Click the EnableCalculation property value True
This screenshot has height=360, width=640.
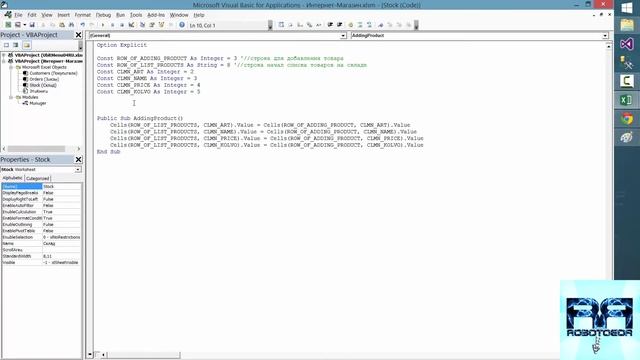[62, 212]
